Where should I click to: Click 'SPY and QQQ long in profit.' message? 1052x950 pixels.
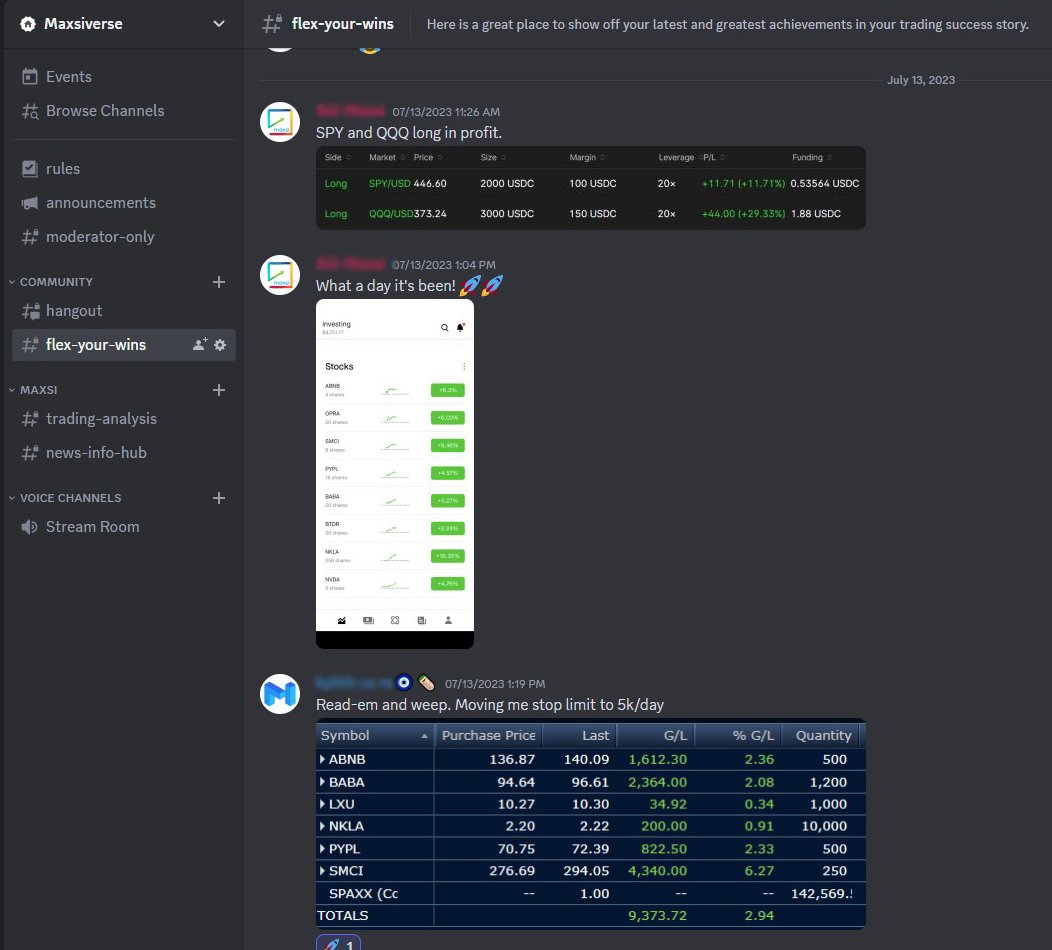(409, 133)
